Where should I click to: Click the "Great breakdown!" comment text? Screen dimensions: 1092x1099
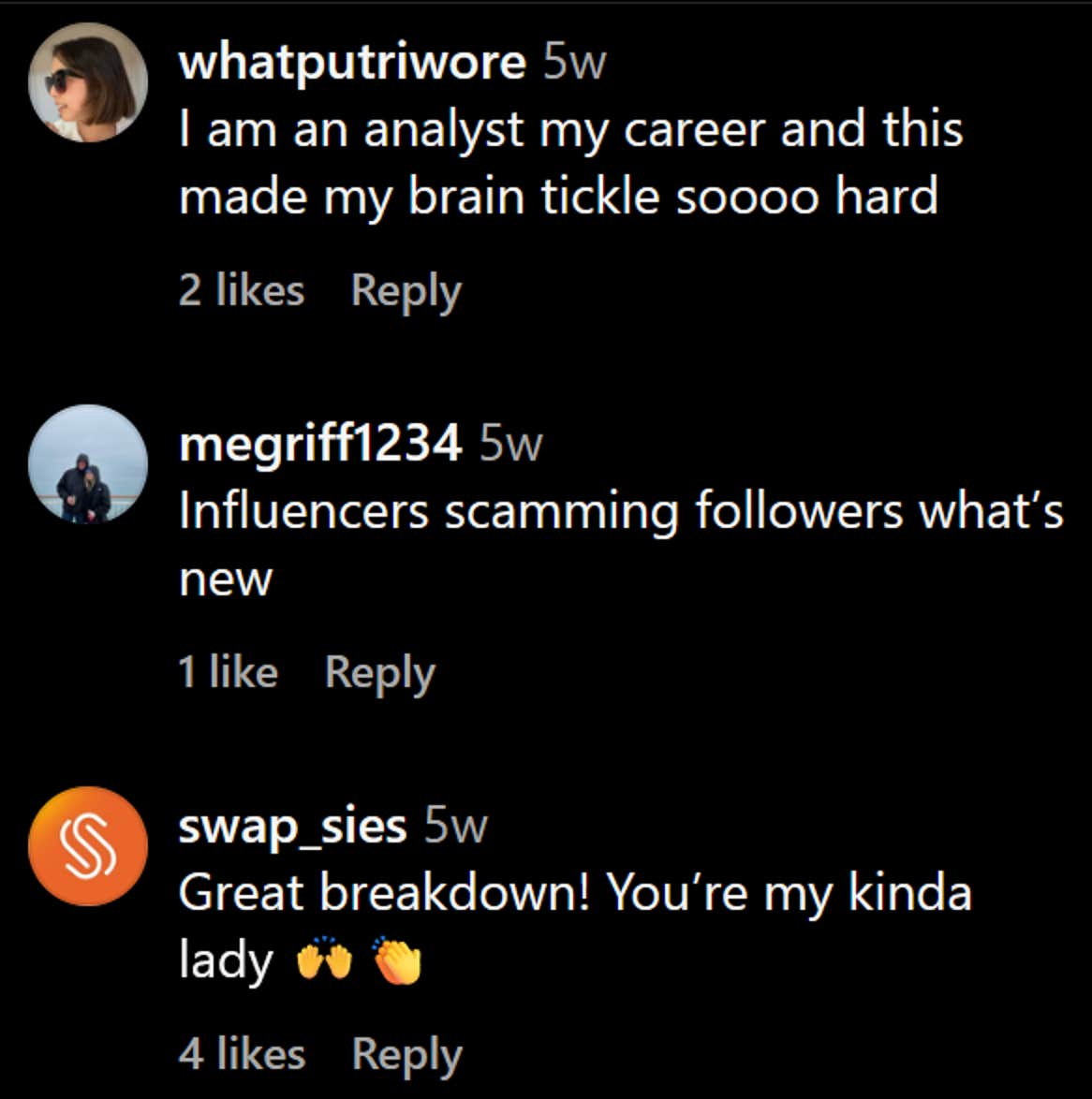574,893
